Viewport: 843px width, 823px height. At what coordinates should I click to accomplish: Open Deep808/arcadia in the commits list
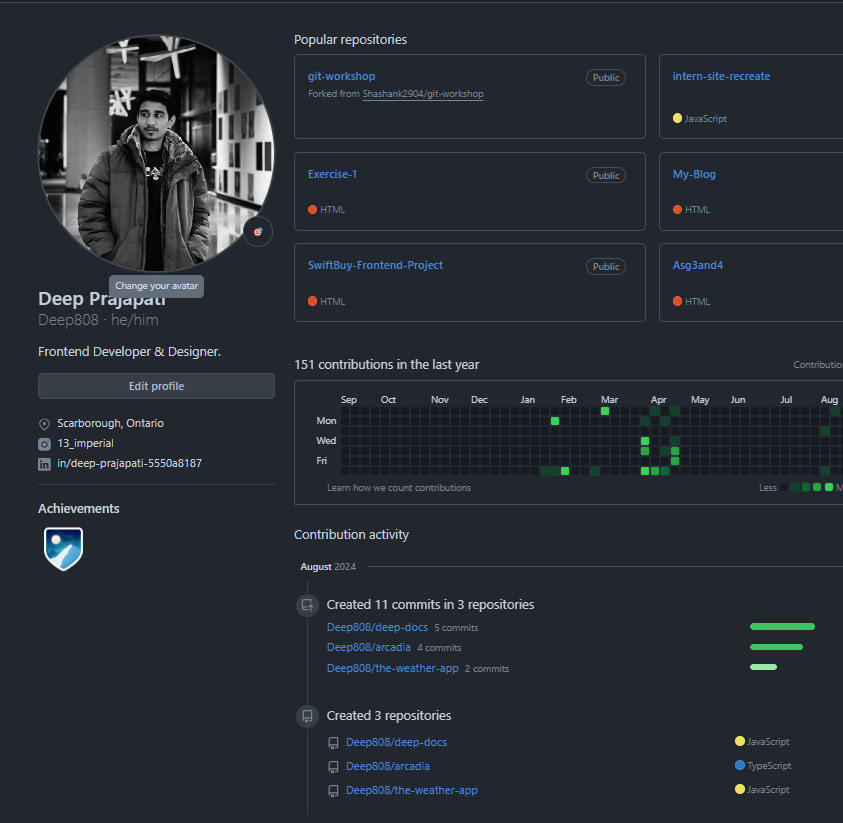[369, 647]
